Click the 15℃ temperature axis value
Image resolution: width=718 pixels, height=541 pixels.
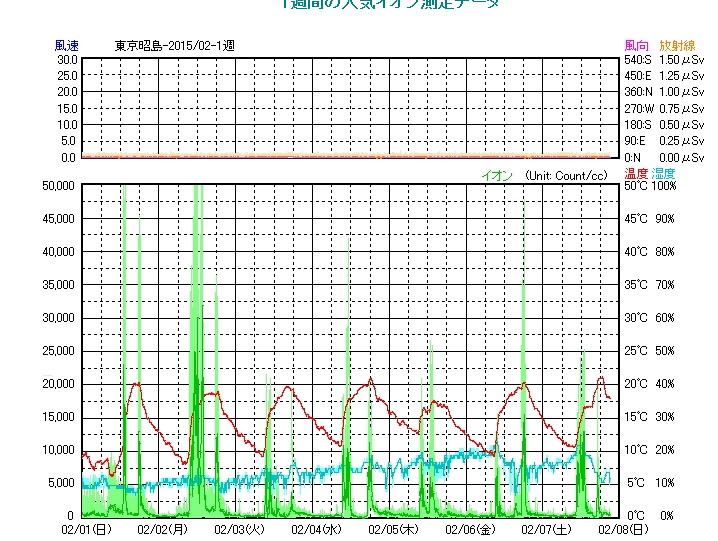pyautogui.click(x=636, y=417)
